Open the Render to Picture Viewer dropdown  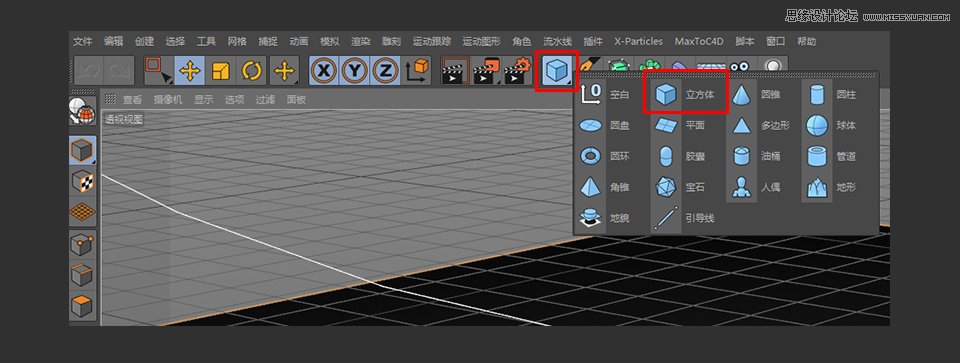(x=487, y=71)
